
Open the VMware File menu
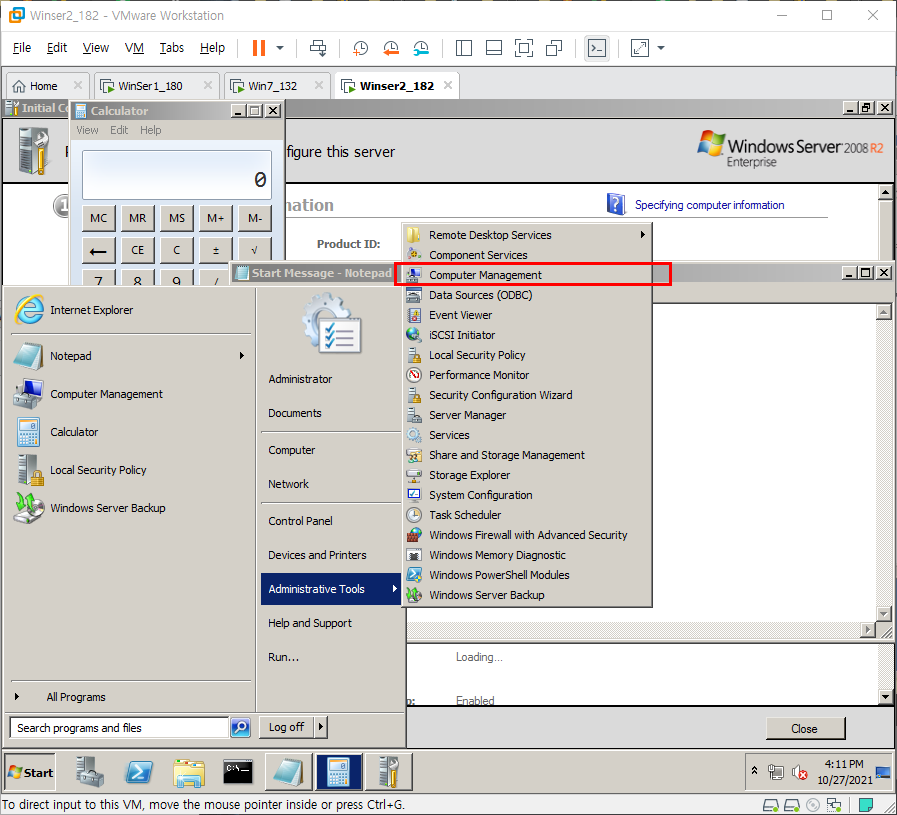[22, 47]
